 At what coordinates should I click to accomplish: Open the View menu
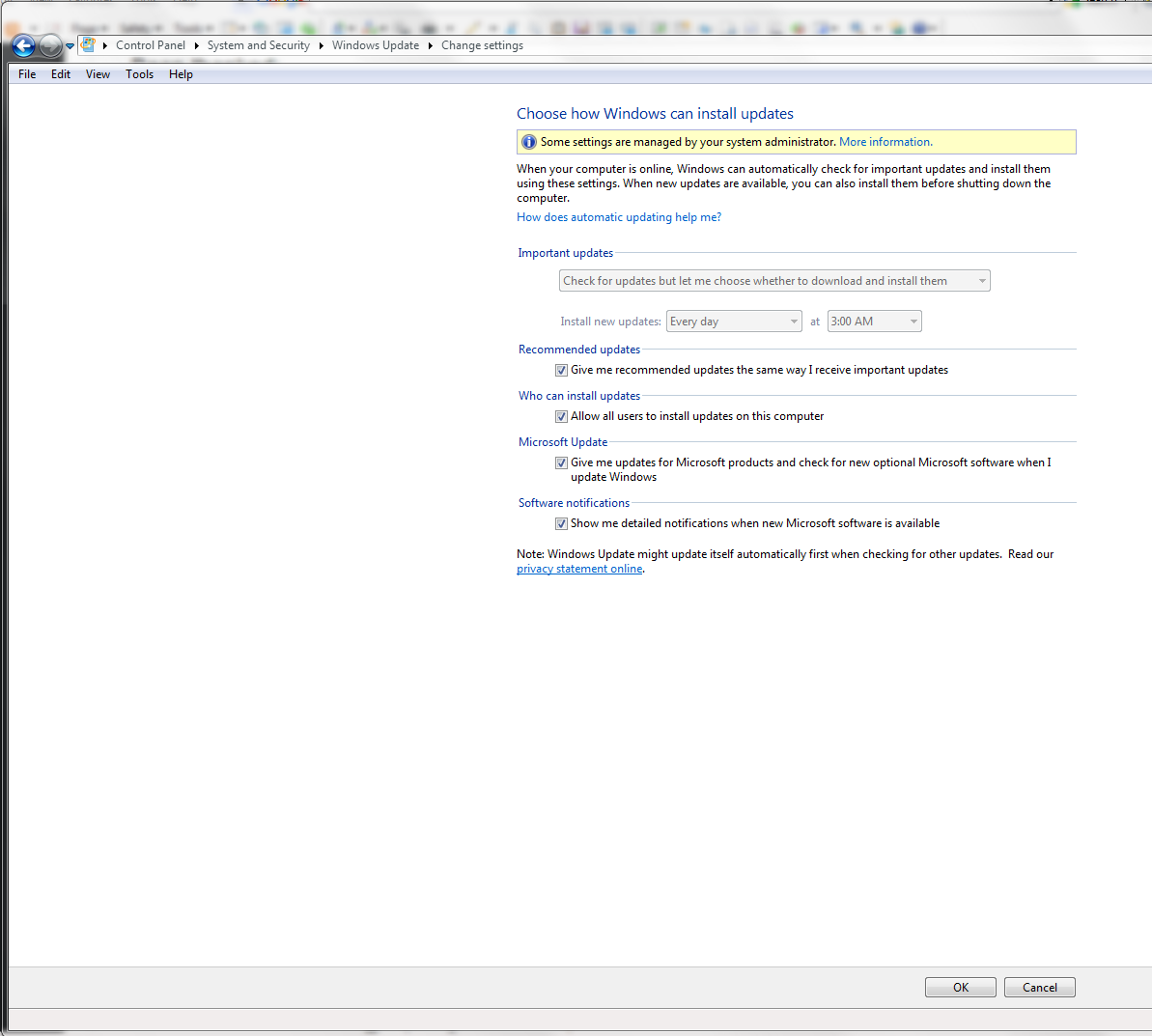[98, 74]
